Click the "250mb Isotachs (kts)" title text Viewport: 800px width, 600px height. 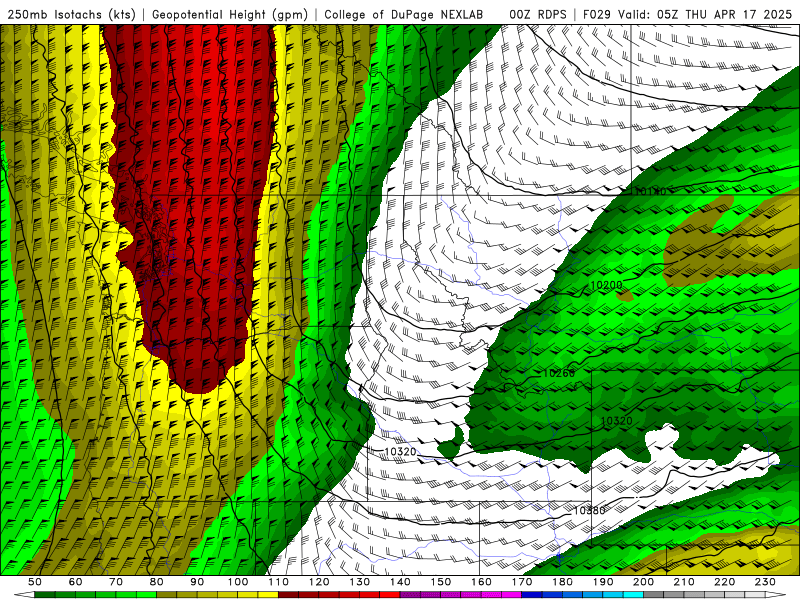[72, 15]
